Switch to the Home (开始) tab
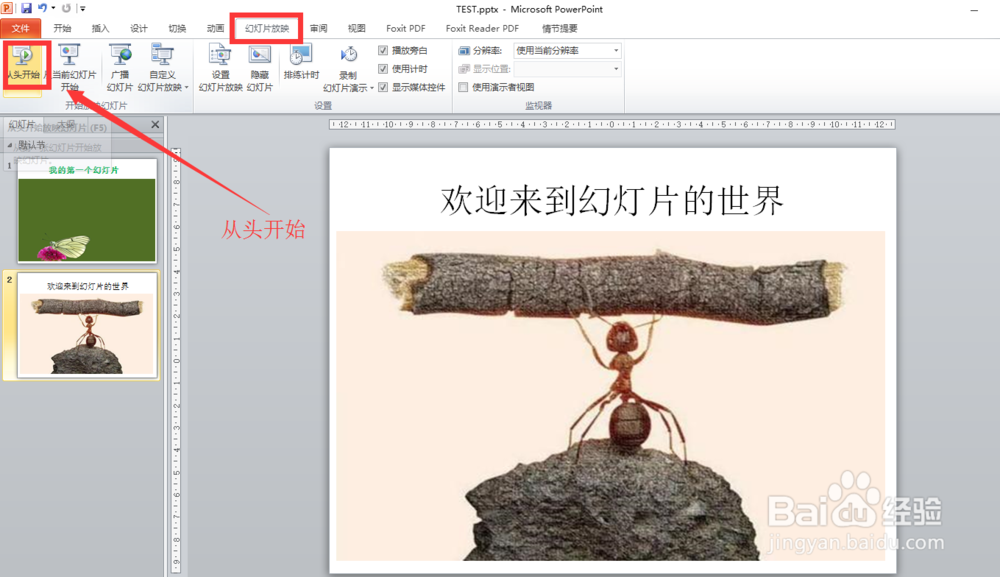Viewport: 1000px width, 577px height. [62, 28]
